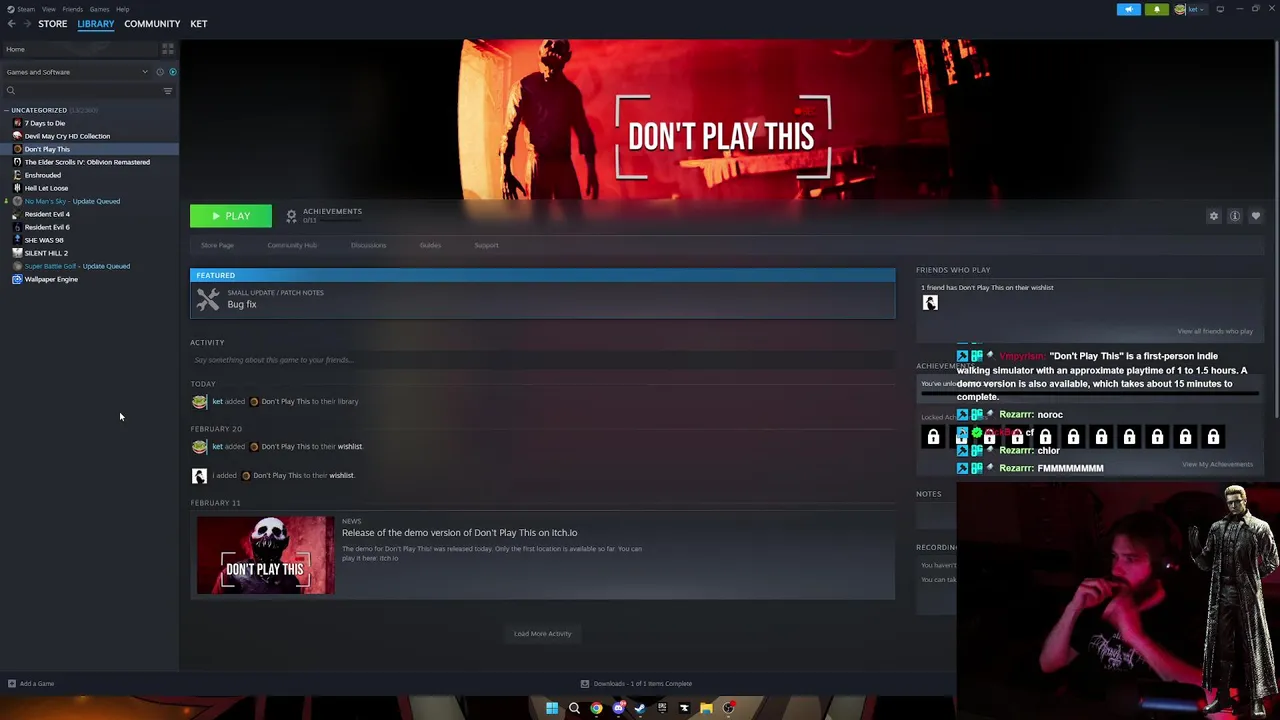Open the View menu

[x=48, y=9]
